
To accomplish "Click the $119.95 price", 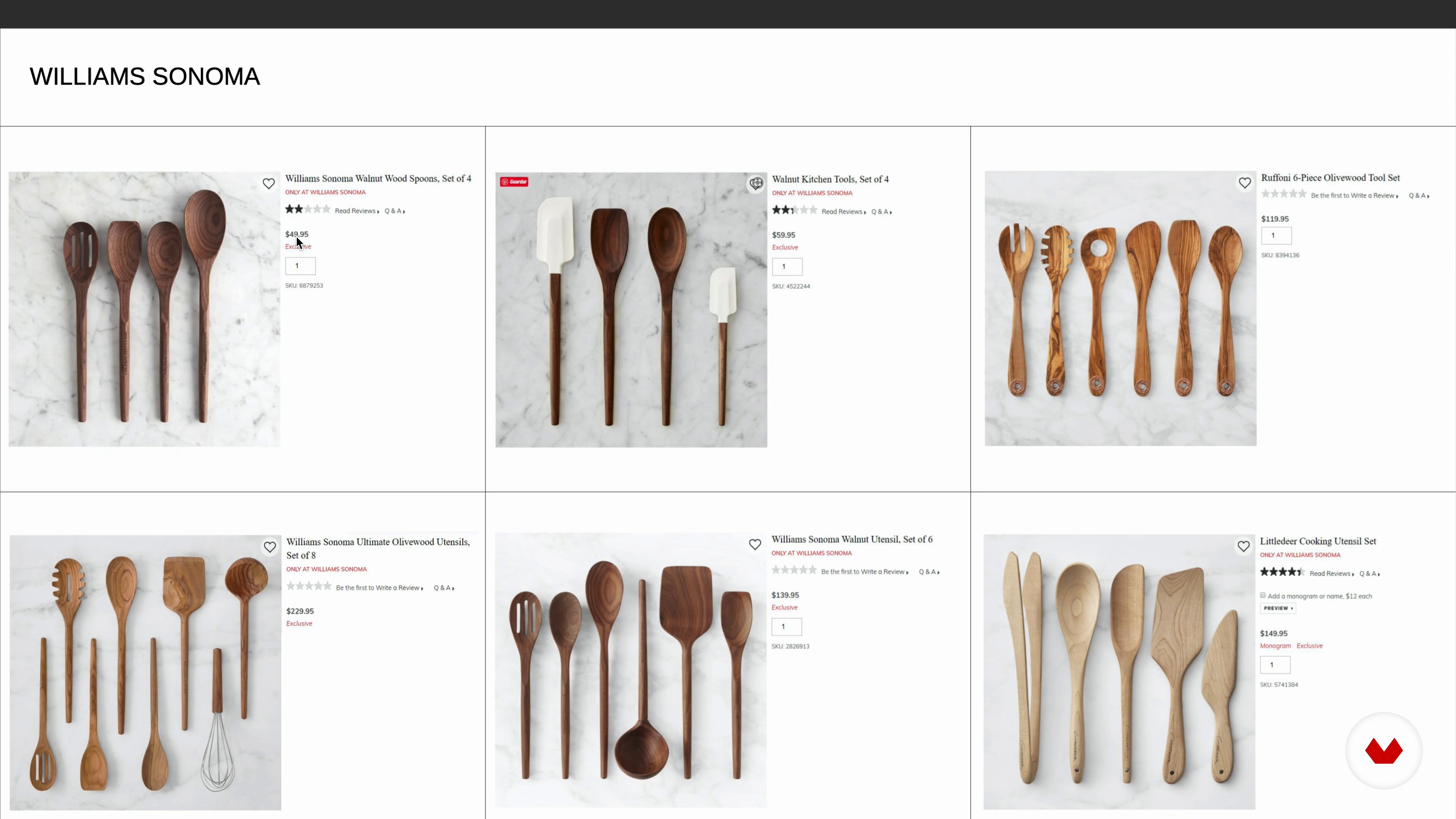I will click(x=1275, y=219).
